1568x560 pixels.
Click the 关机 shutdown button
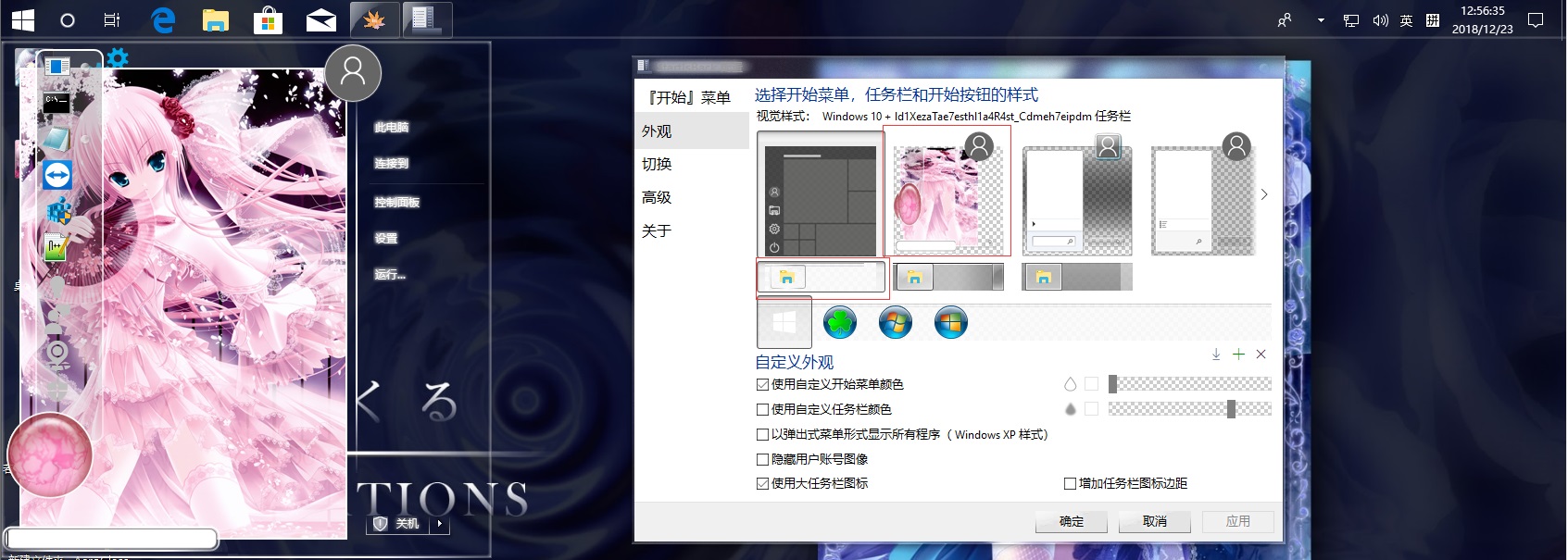click(398, 524)
